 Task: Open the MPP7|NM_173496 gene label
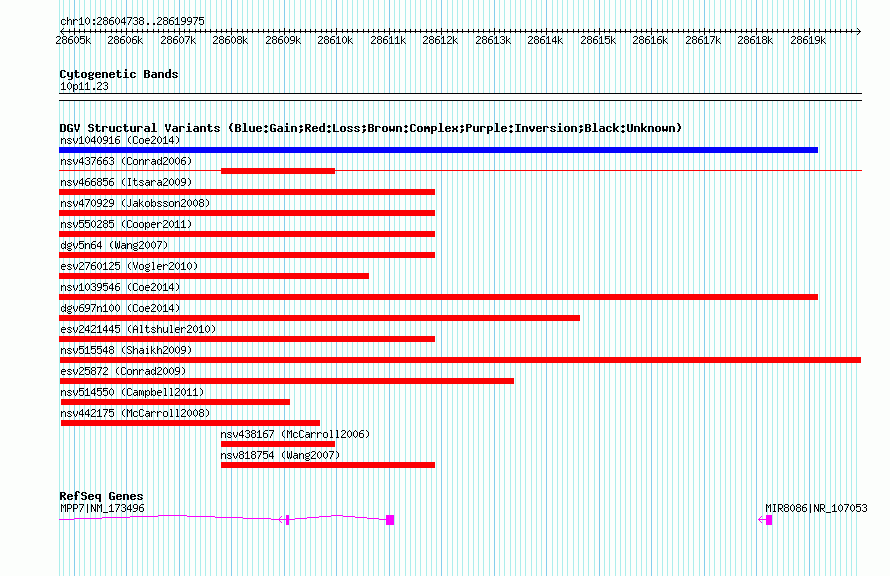pos(102,508)
